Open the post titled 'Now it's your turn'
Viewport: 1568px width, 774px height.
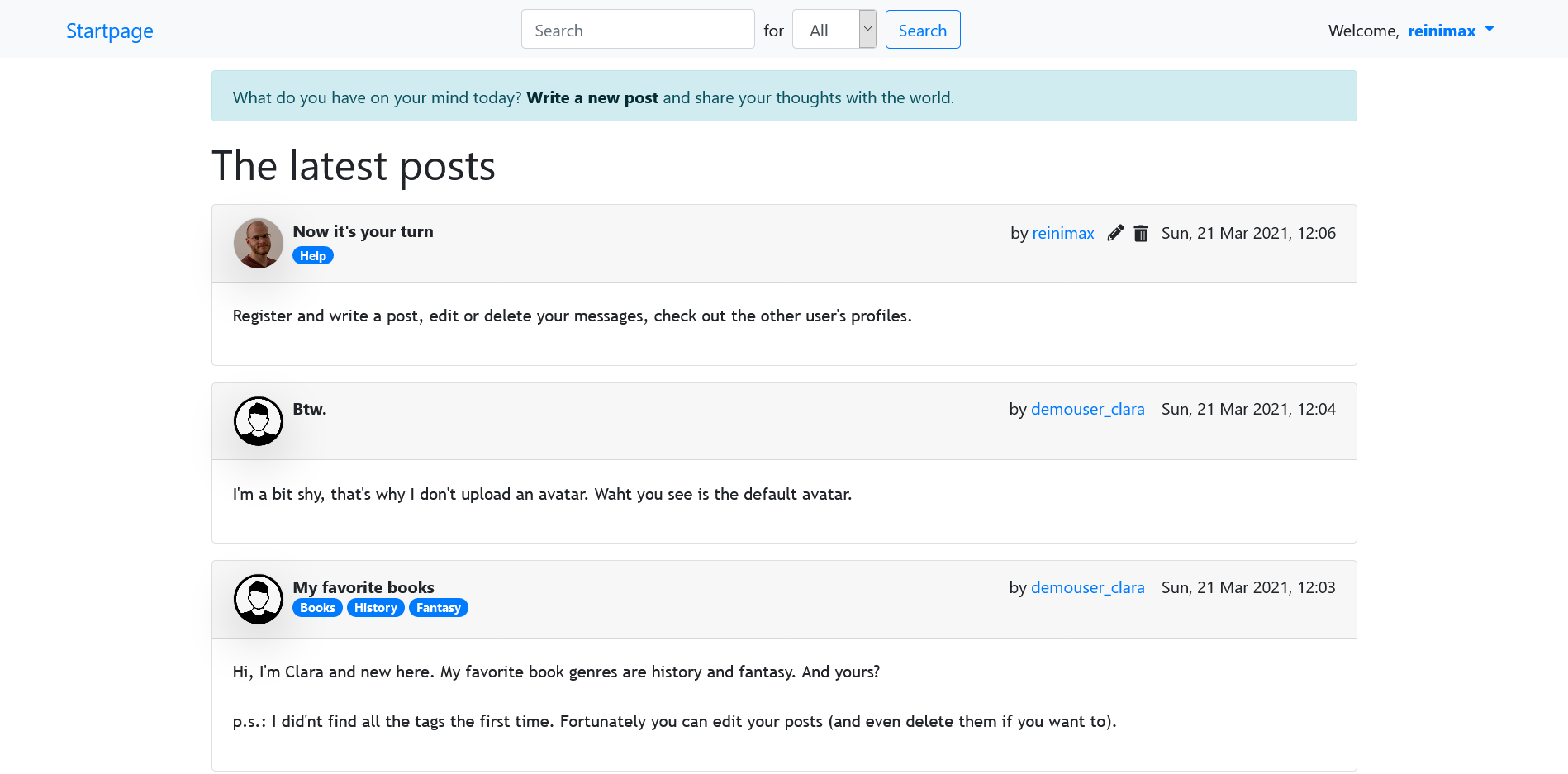click(363, 232)
